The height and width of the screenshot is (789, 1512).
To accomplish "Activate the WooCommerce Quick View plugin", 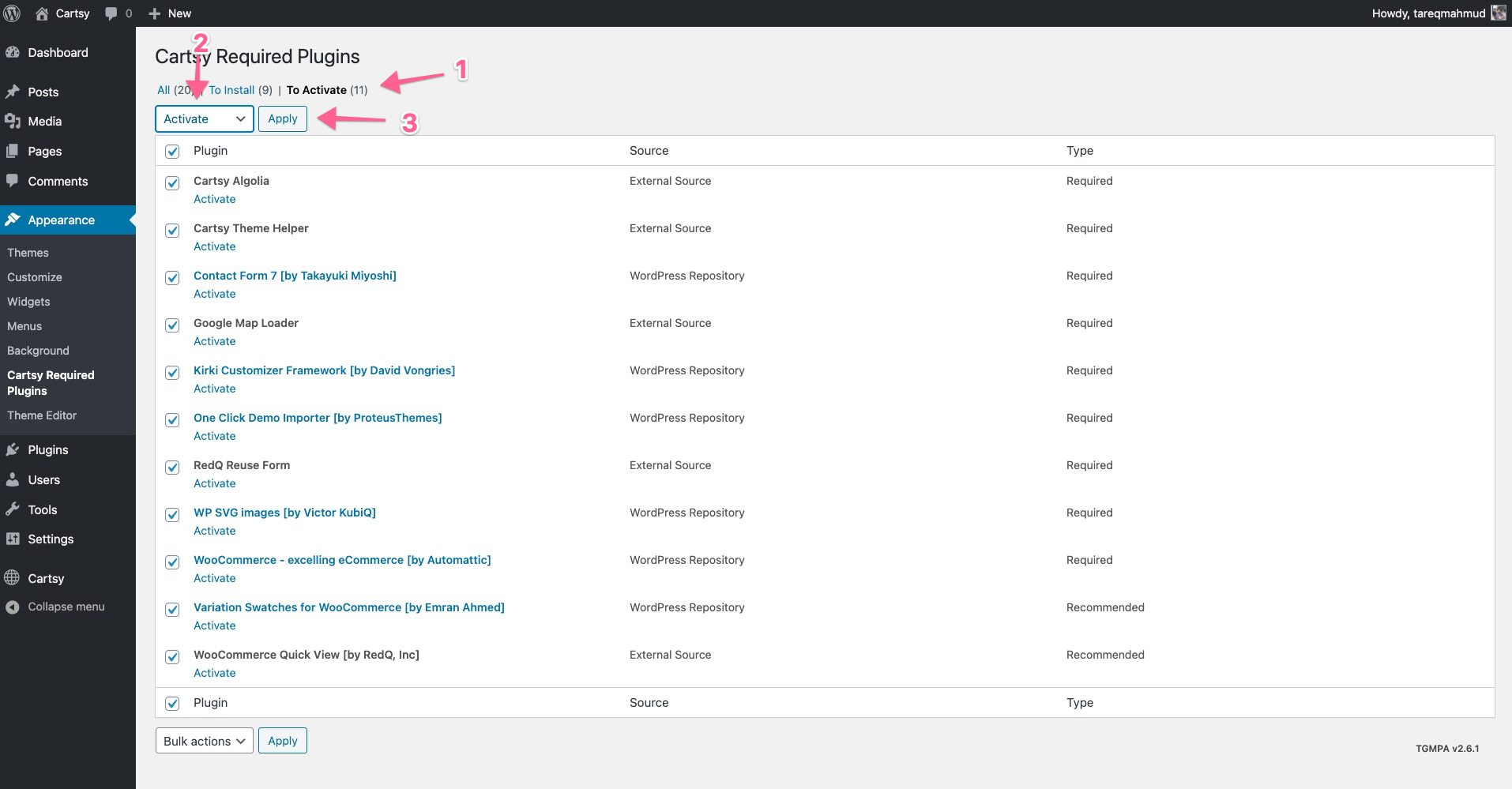I will [x=215, y=673].
